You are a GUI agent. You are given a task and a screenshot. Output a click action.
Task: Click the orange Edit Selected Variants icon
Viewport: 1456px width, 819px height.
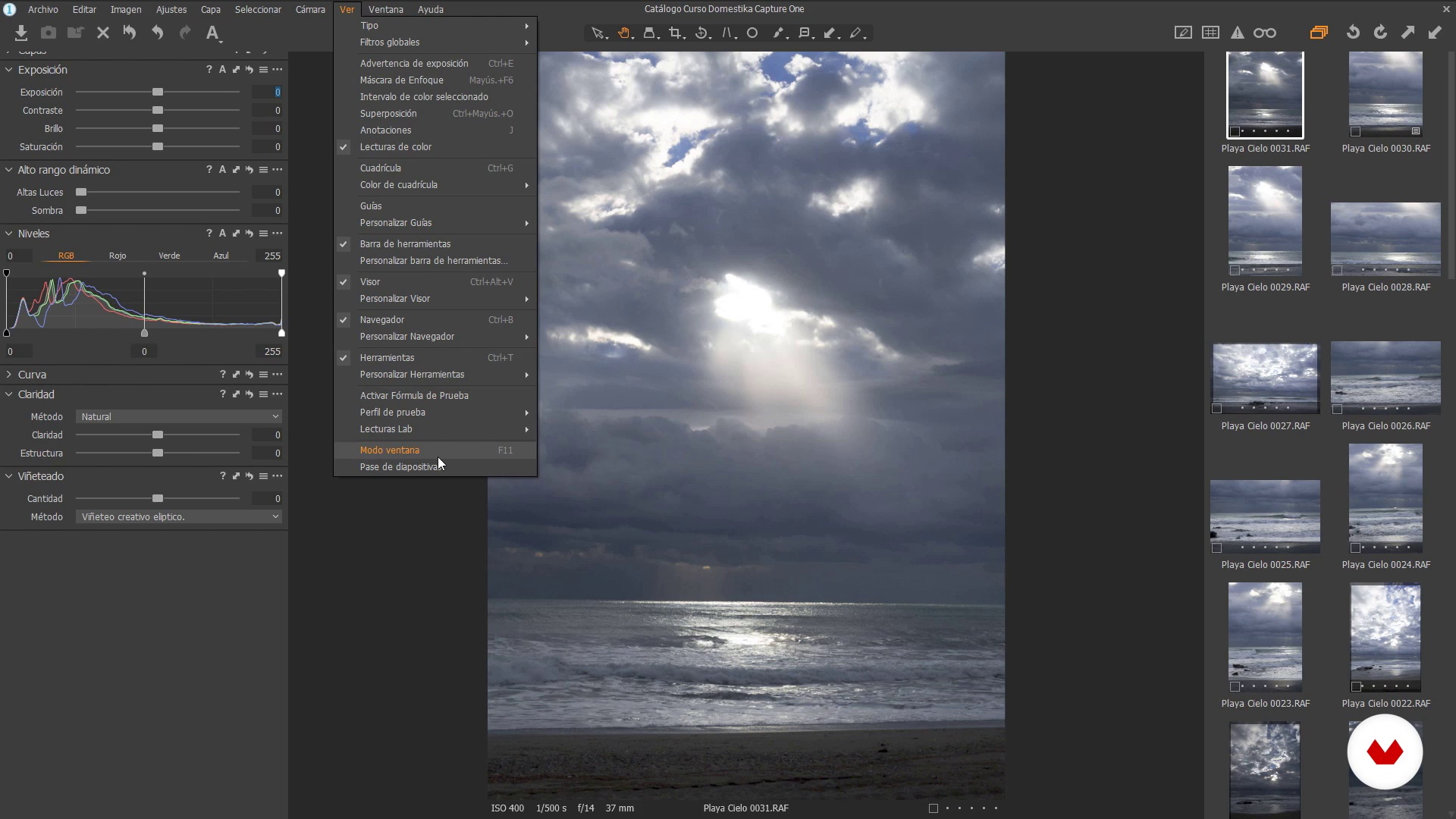pyautogui.click(x=1319, y=33)
